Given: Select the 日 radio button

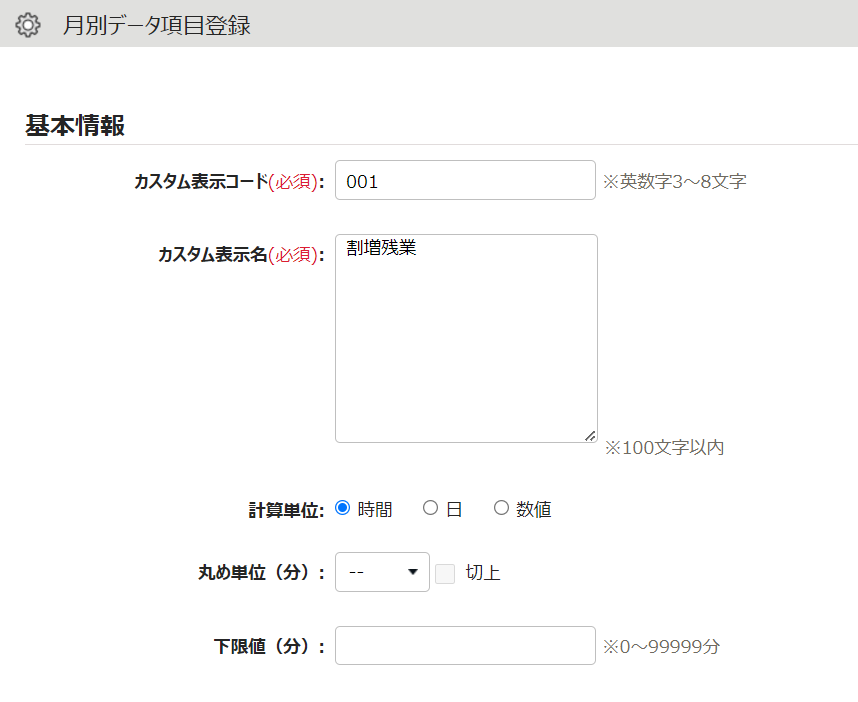Looking at the screenshot, I should click(x=431, y=508).
